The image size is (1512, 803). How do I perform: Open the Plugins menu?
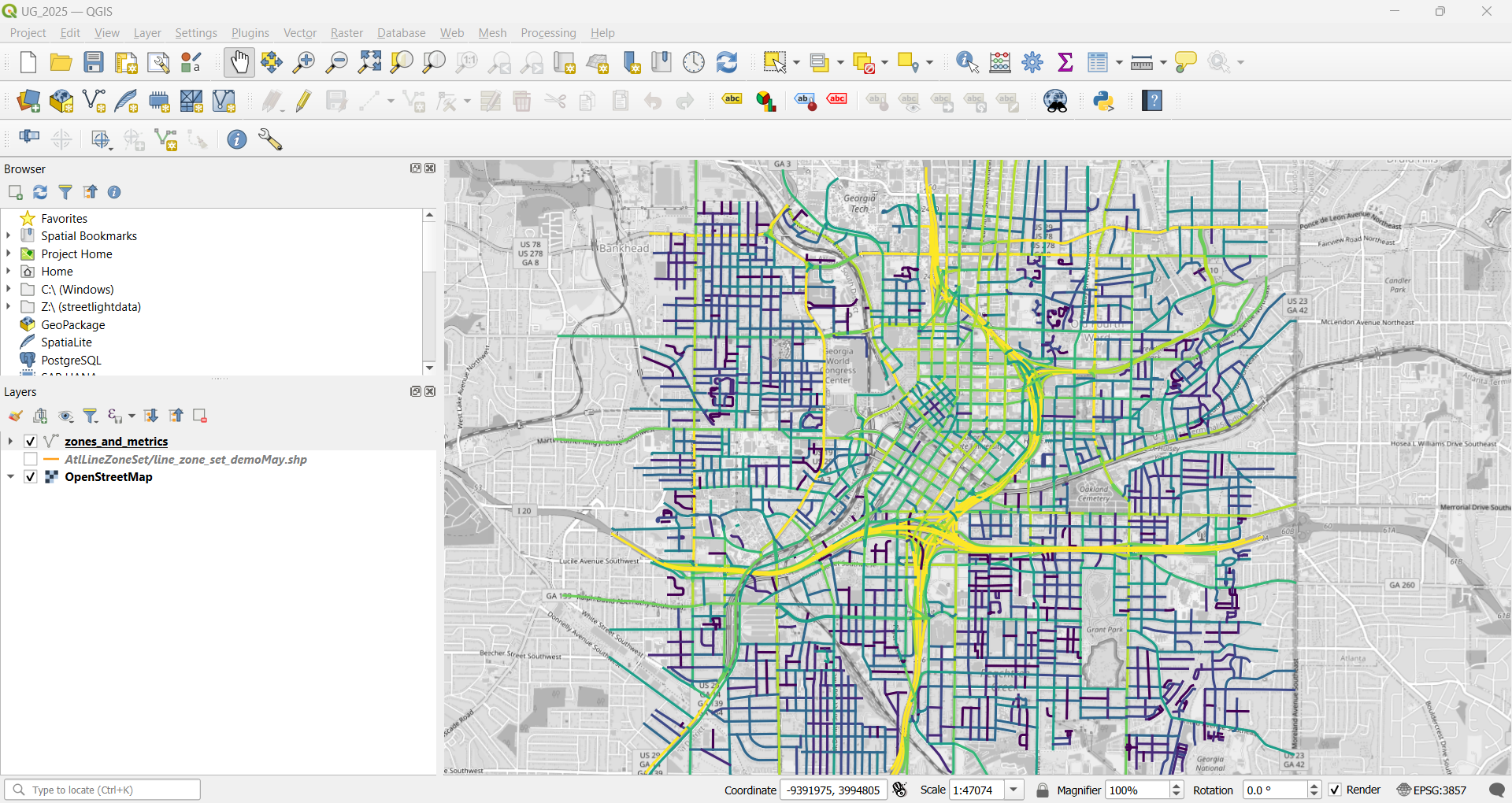(250, 33)
